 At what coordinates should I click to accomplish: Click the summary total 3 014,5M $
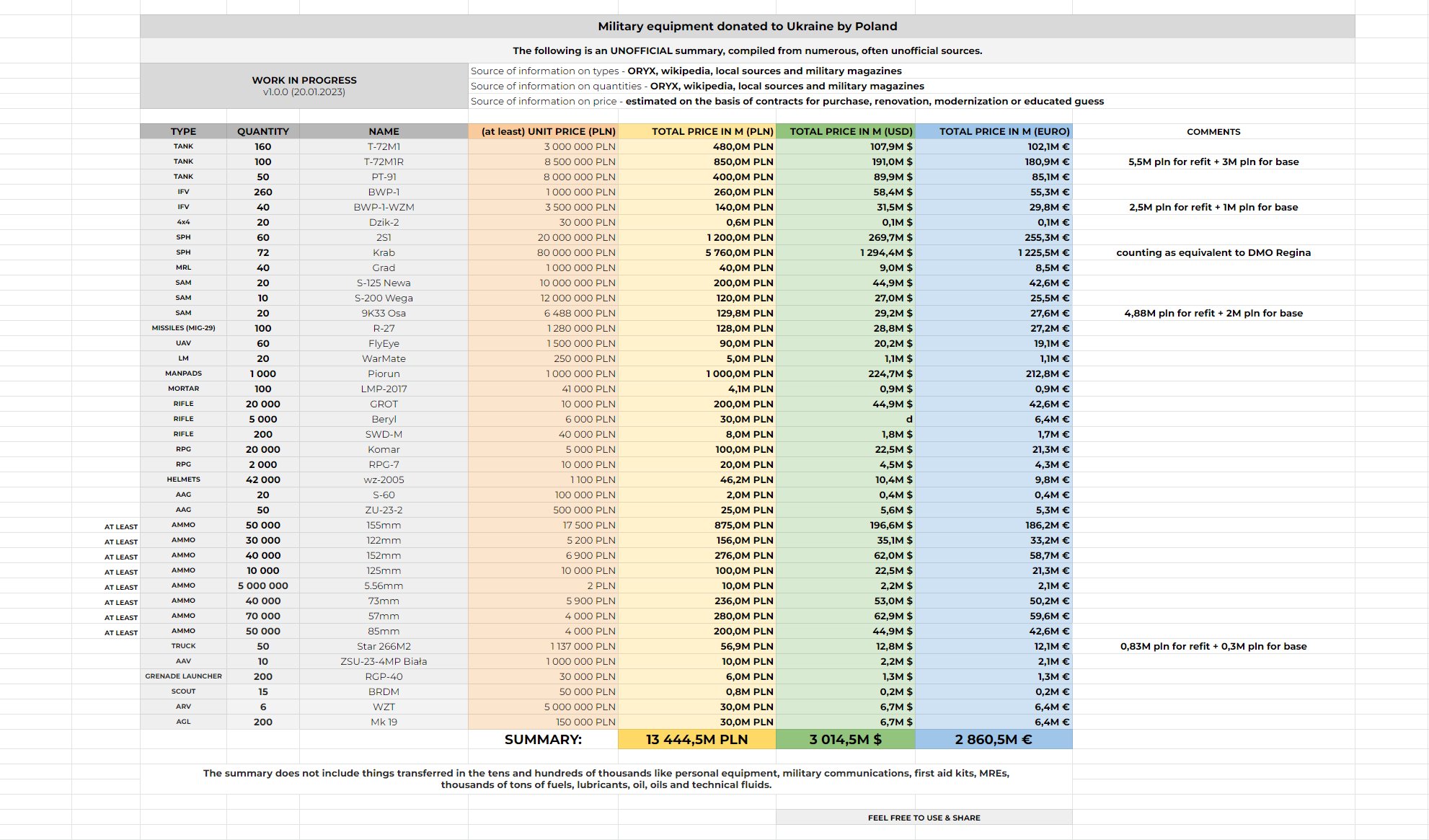[846, 739]
